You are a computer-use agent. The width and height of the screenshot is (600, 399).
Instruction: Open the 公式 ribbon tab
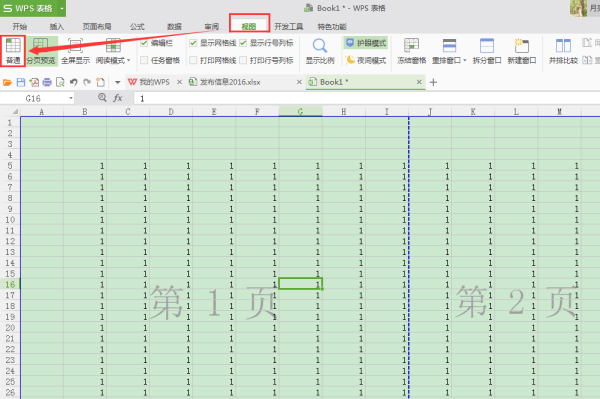pyautogui.click(x=137, y=26)
